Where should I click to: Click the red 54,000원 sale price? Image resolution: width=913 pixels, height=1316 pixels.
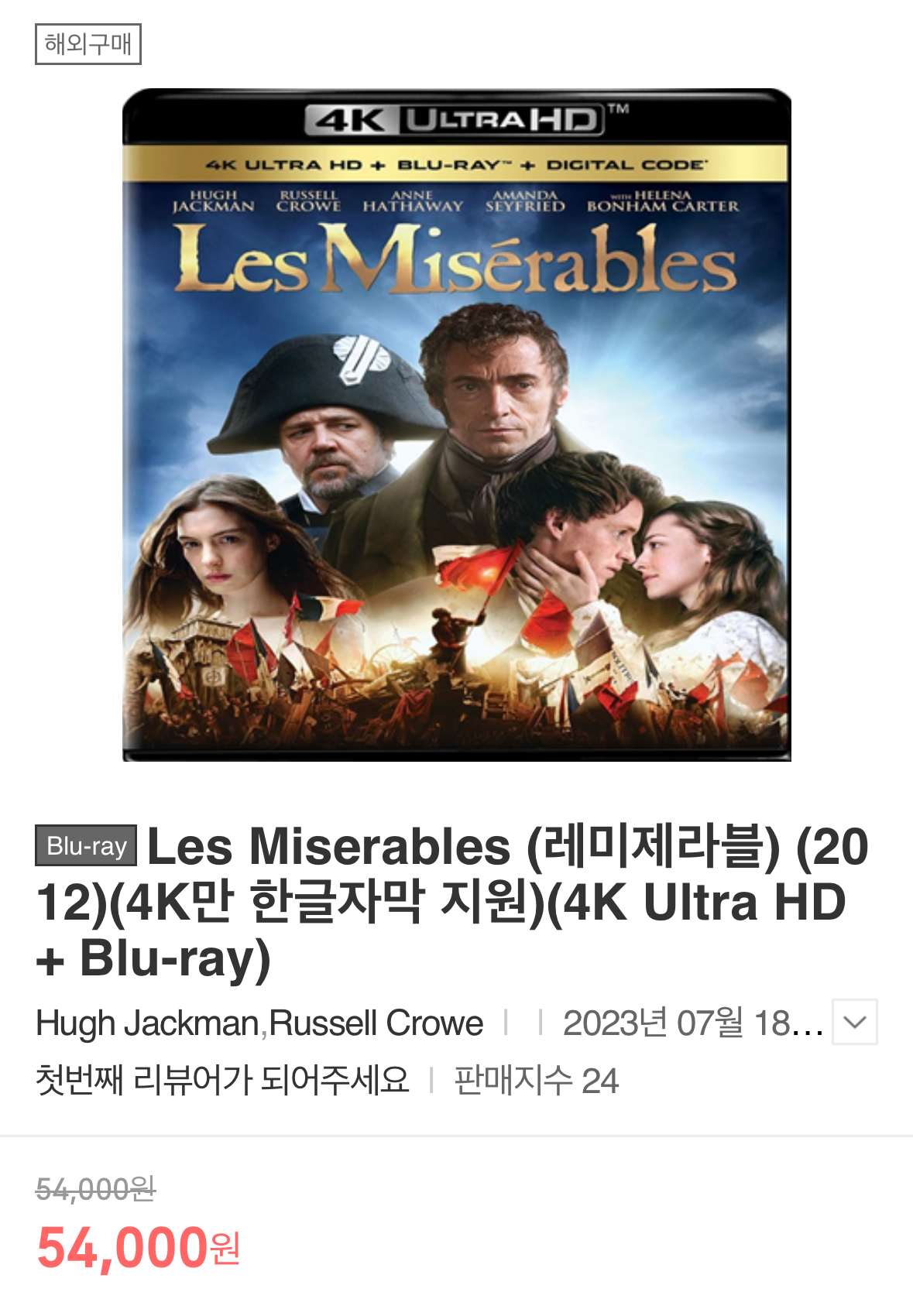(x=139, y=1247)
